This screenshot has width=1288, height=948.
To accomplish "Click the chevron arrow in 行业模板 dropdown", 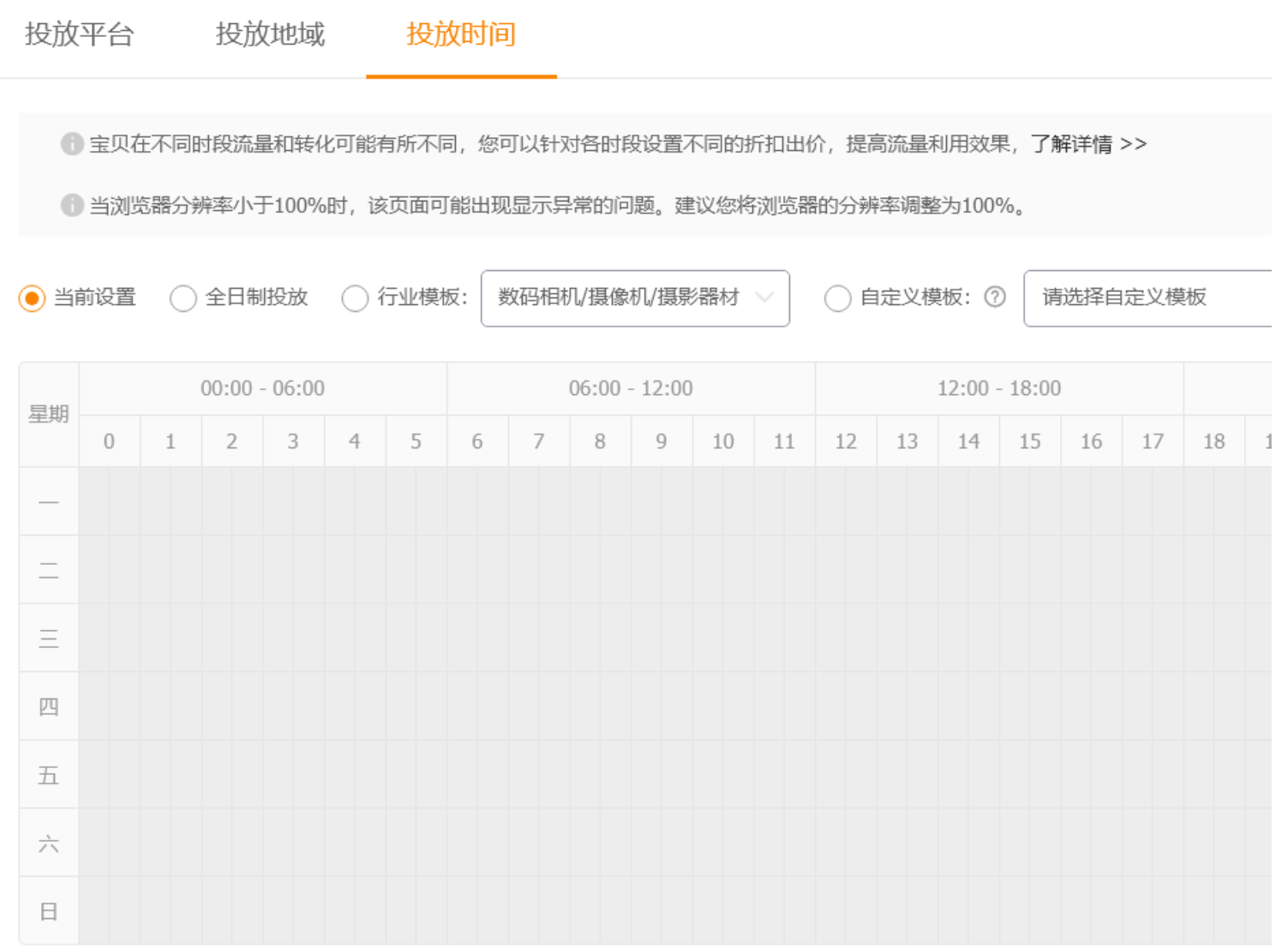I will [764, 297].
